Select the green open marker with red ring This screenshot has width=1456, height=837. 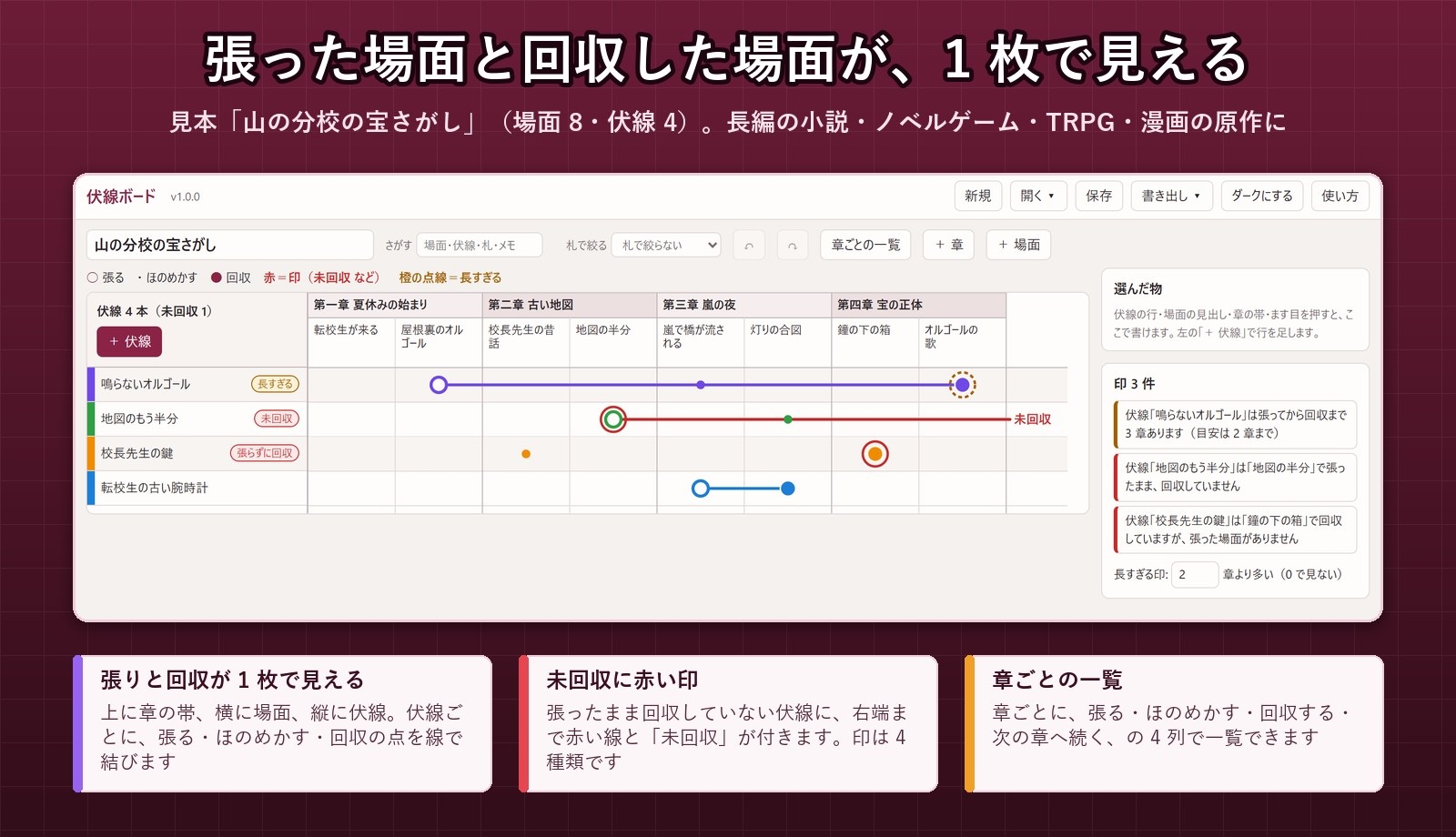(613, 419)
